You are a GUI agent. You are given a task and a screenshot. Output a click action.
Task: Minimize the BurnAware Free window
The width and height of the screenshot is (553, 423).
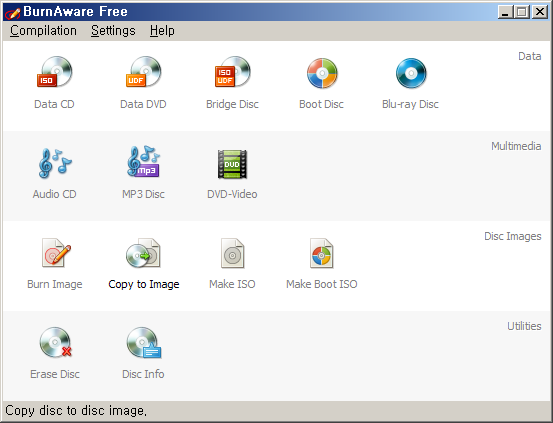[505, 12]
